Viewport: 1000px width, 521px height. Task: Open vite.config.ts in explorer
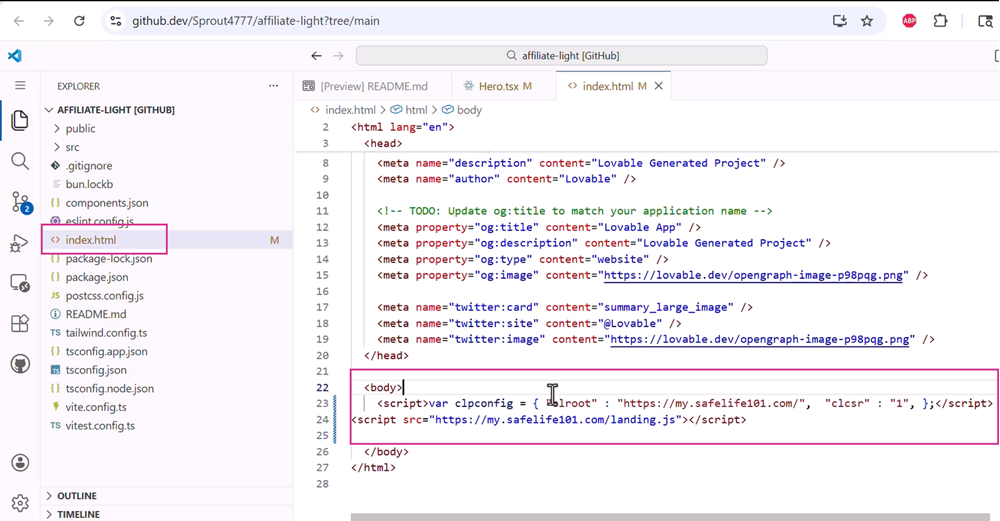96,406
